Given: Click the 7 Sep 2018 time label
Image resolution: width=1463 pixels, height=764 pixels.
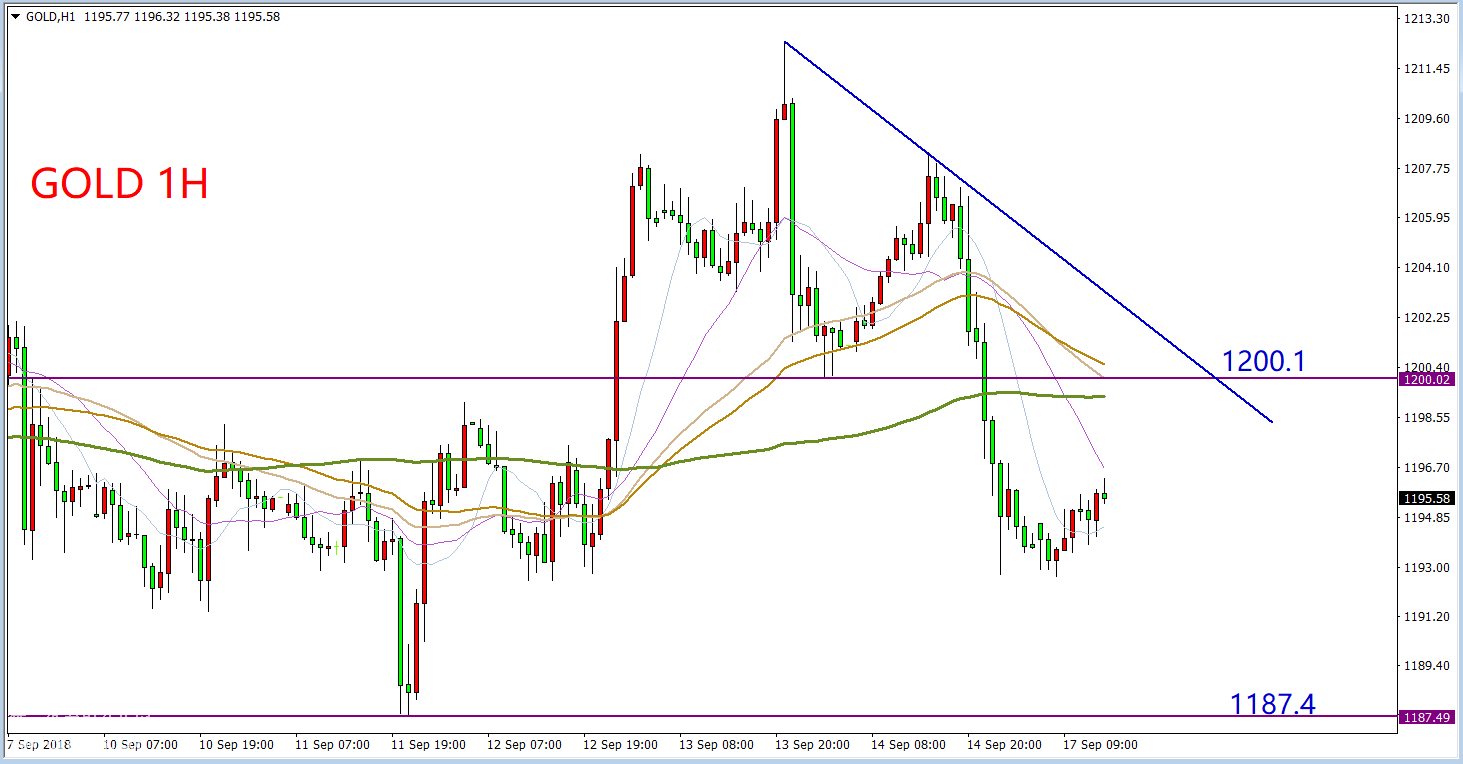Looking at the screenshot, I should 39,745.
